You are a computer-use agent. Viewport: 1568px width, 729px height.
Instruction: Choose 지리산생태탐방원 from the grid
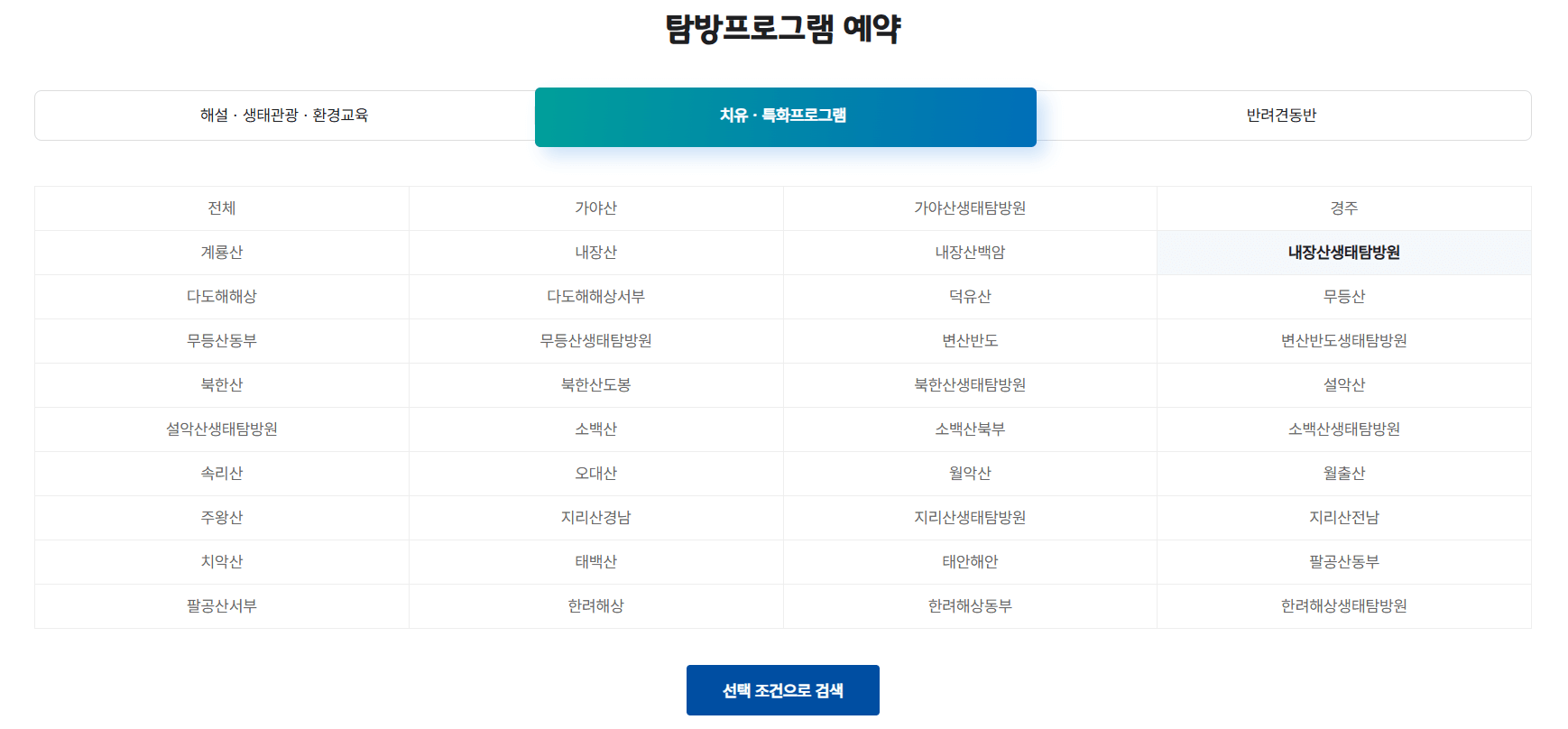(x=970, y=518)
